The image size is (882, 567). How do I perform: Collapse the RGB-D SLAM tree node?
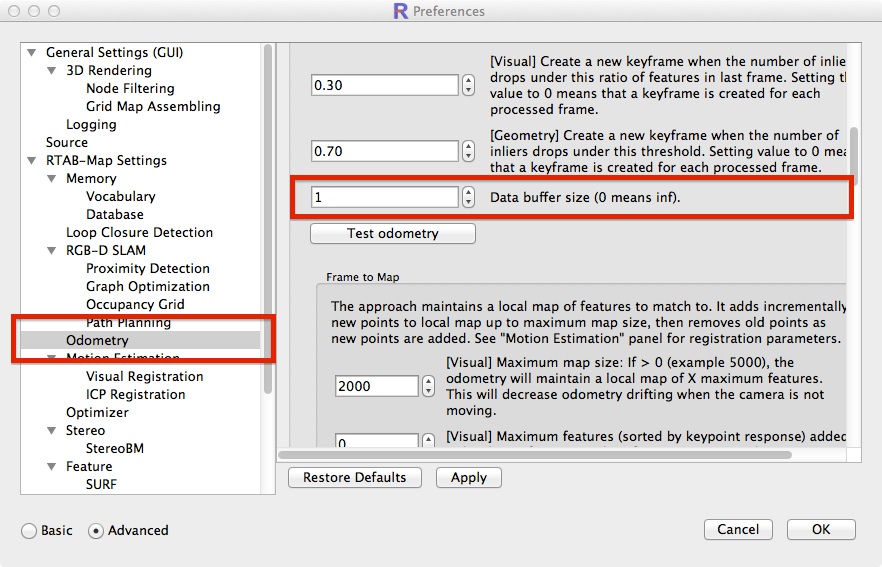pos(52,251)
